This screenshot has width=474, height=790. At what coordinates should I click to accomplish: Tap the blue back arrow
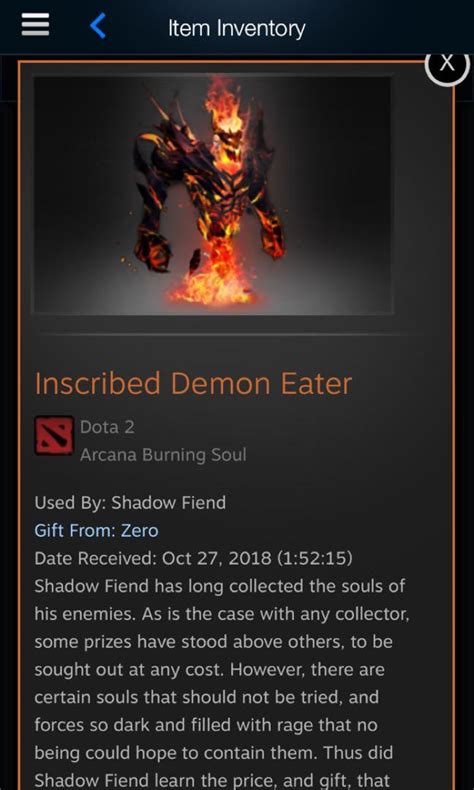[x=98, y=25]
